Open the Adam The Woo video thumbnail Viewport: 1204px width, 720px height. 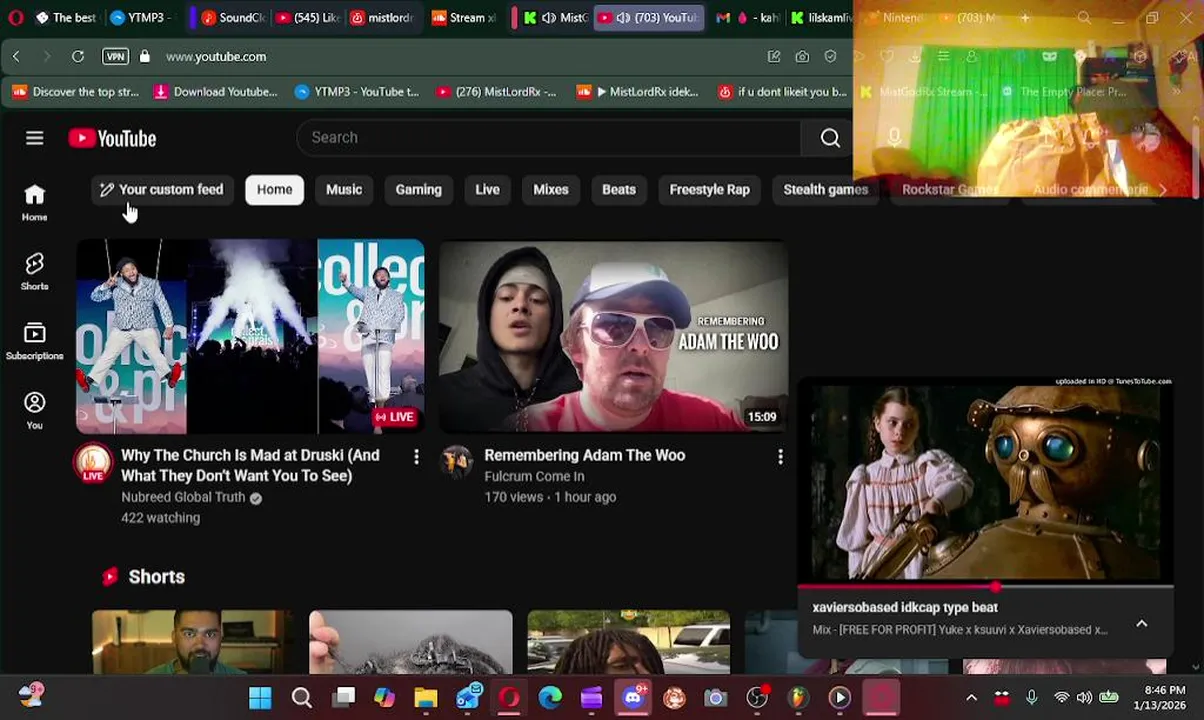click(x=613, y=336)
